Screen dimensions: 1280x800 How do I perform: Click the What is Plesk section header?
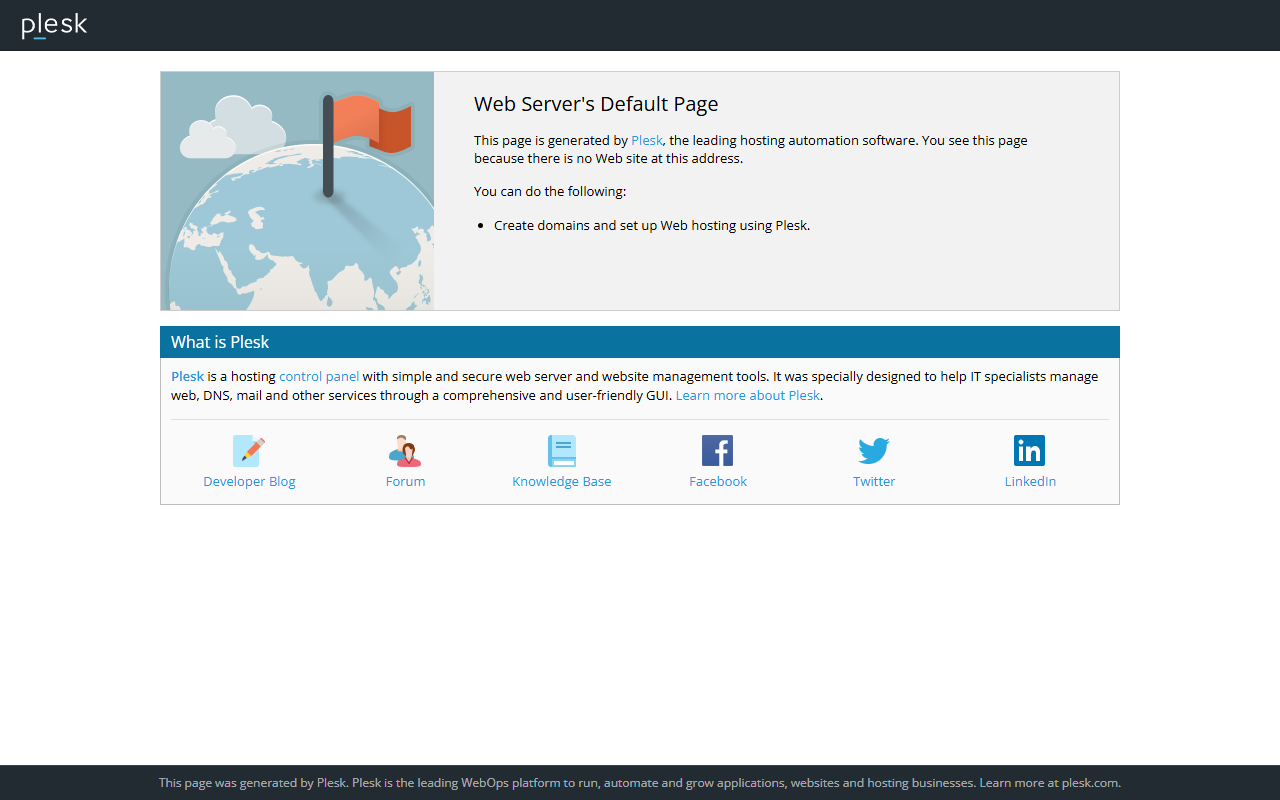pos(640,342)
